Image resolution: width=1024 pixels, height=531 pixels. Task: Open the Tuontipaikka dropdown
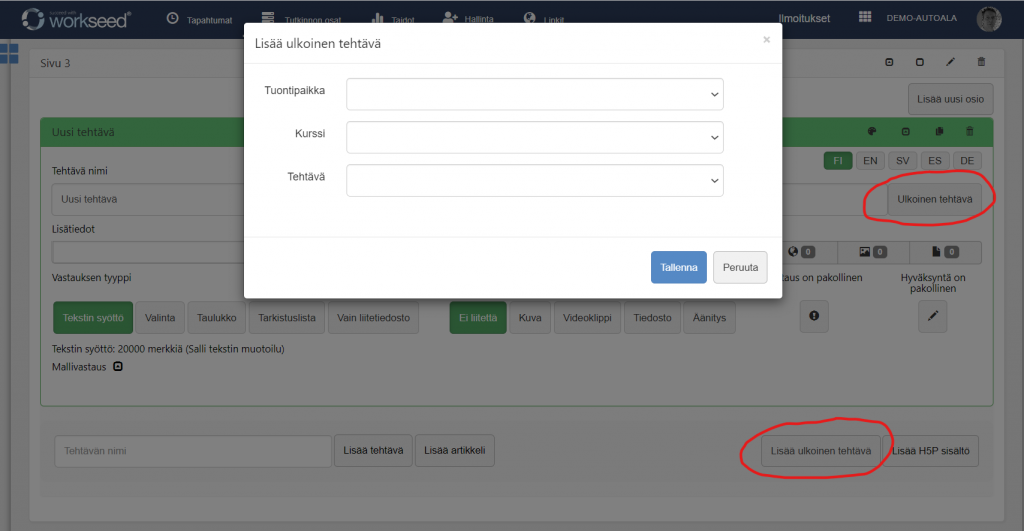534,94
